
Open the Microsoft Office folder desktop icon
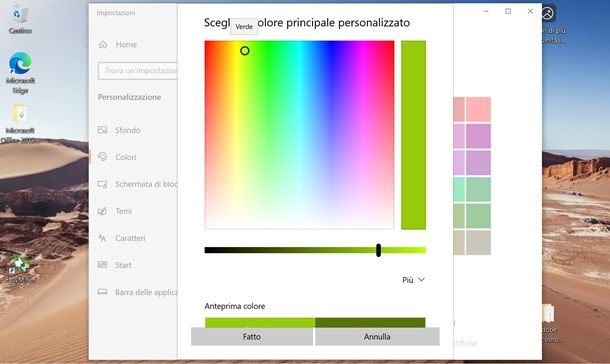(x=20, y=114)
